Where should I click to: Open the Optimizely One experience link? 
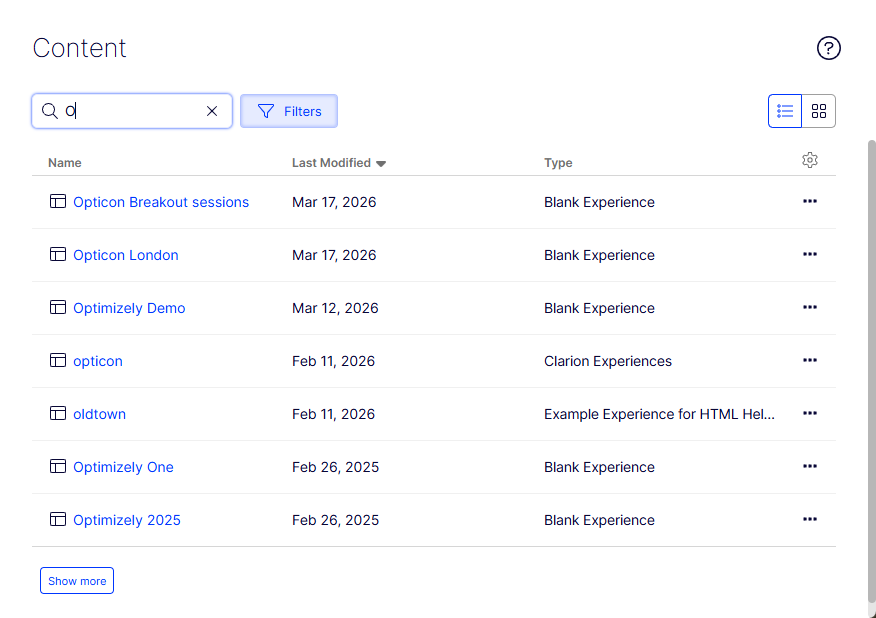tap(123, 467)
